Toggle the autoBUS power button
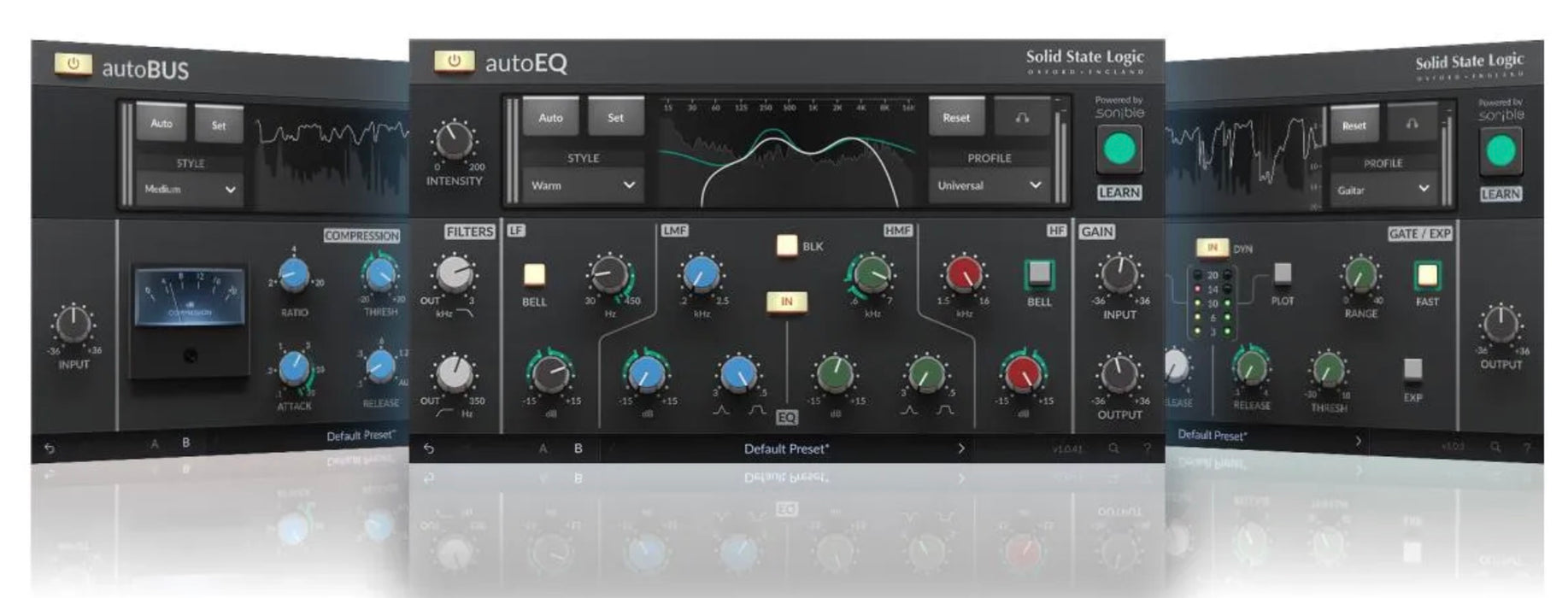 (73, 64)
